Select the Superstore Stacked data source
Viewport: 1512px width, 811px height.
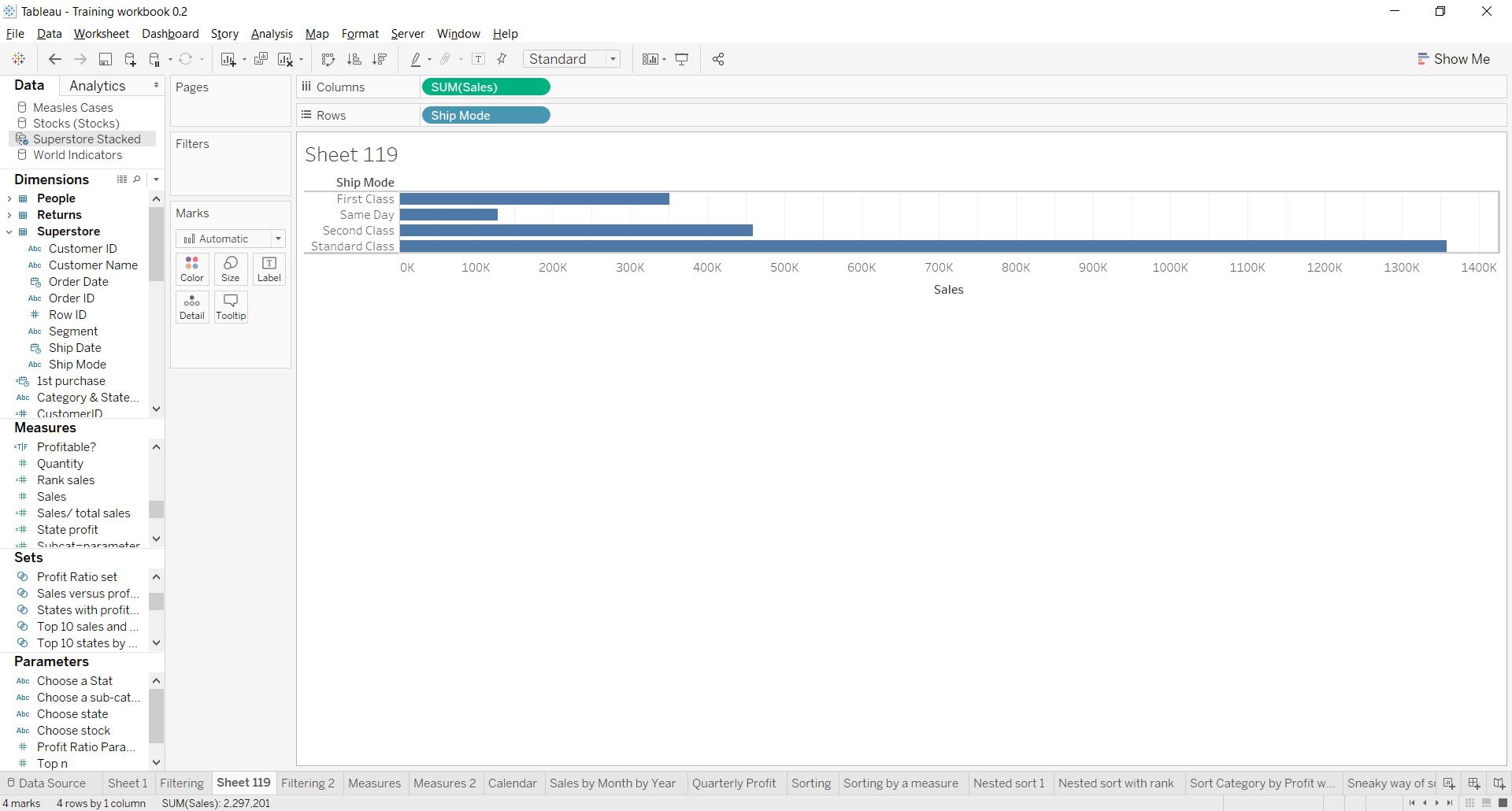pos(83,139)
